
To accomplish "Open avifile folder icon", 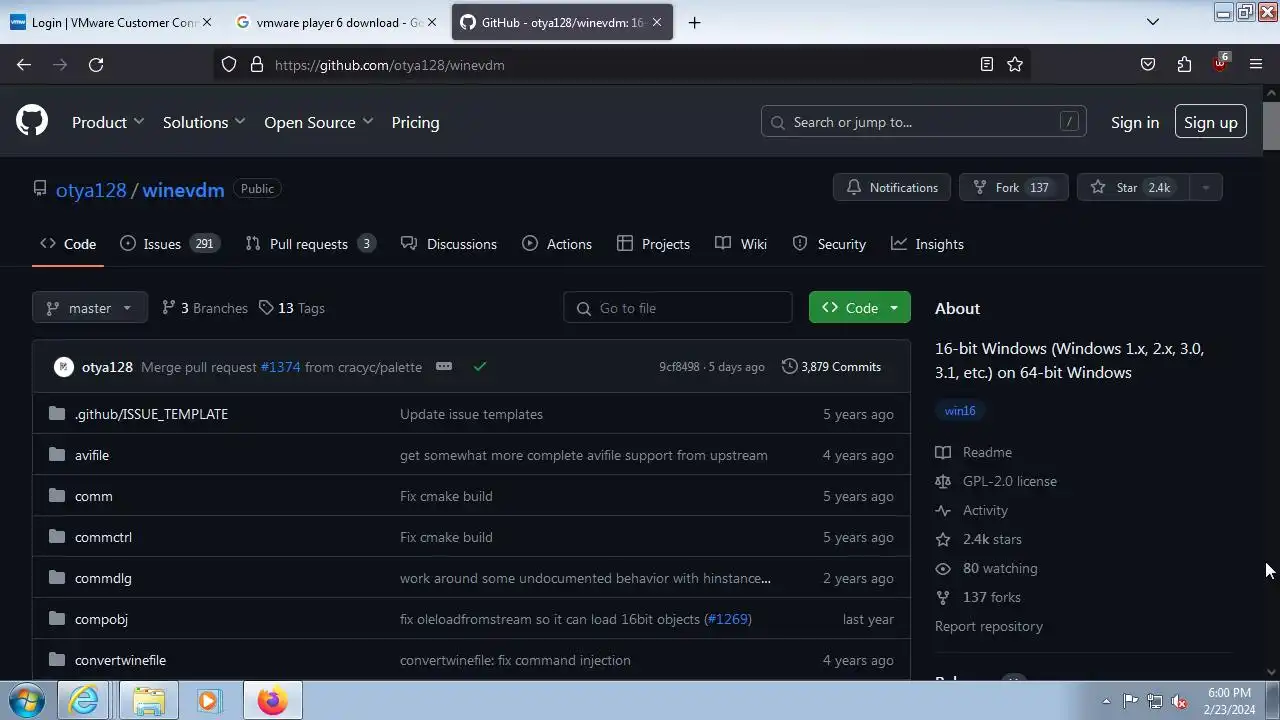I will coord(57,455).
